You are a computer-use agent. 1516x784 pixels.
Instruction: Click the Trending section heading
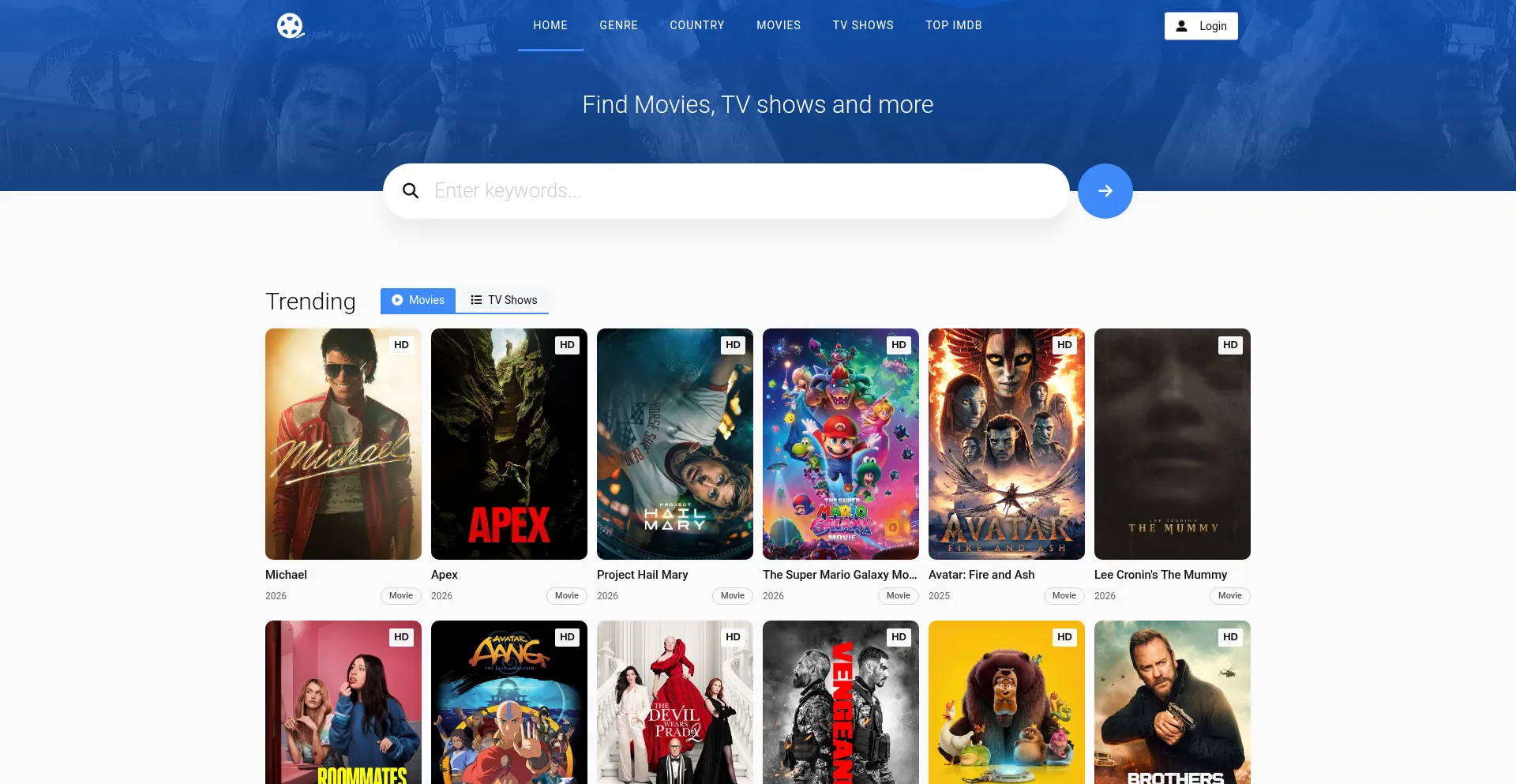point(310,302)
